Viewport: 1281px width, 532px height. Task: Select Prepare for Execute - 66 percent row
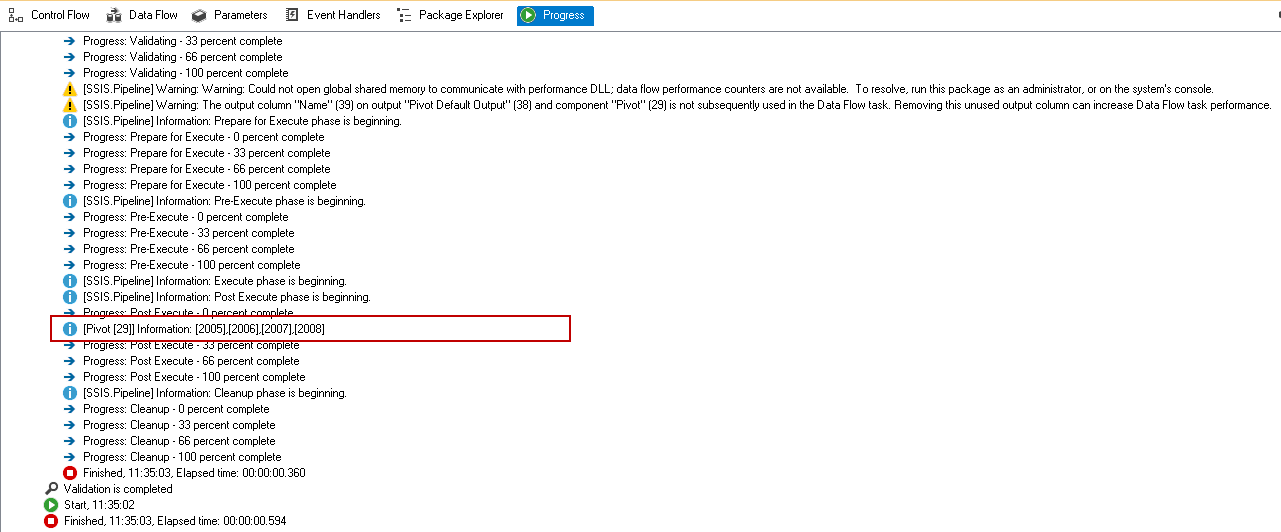point(207,169)
